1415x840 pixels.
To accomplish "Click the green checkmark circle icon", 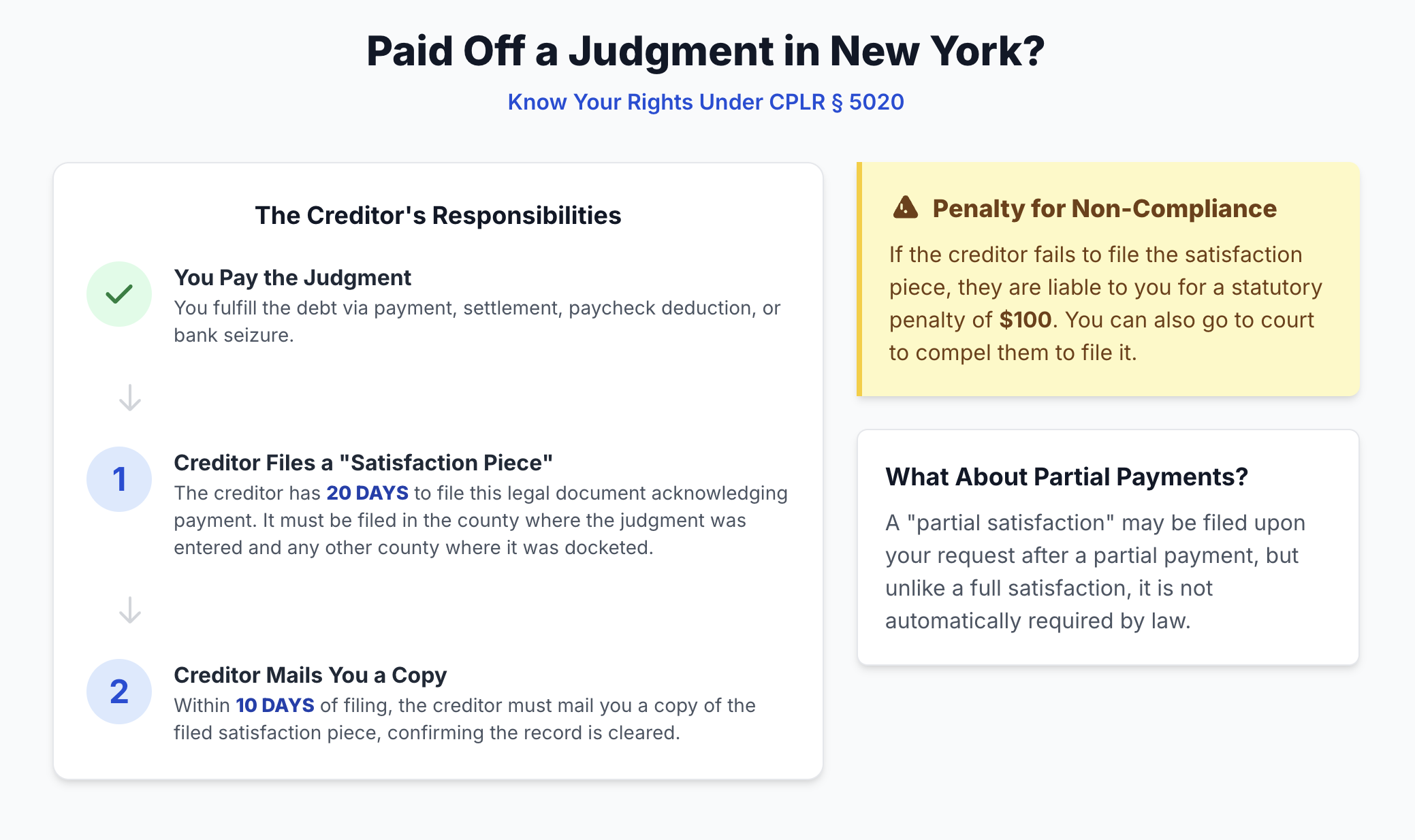I will pos(119,294).
